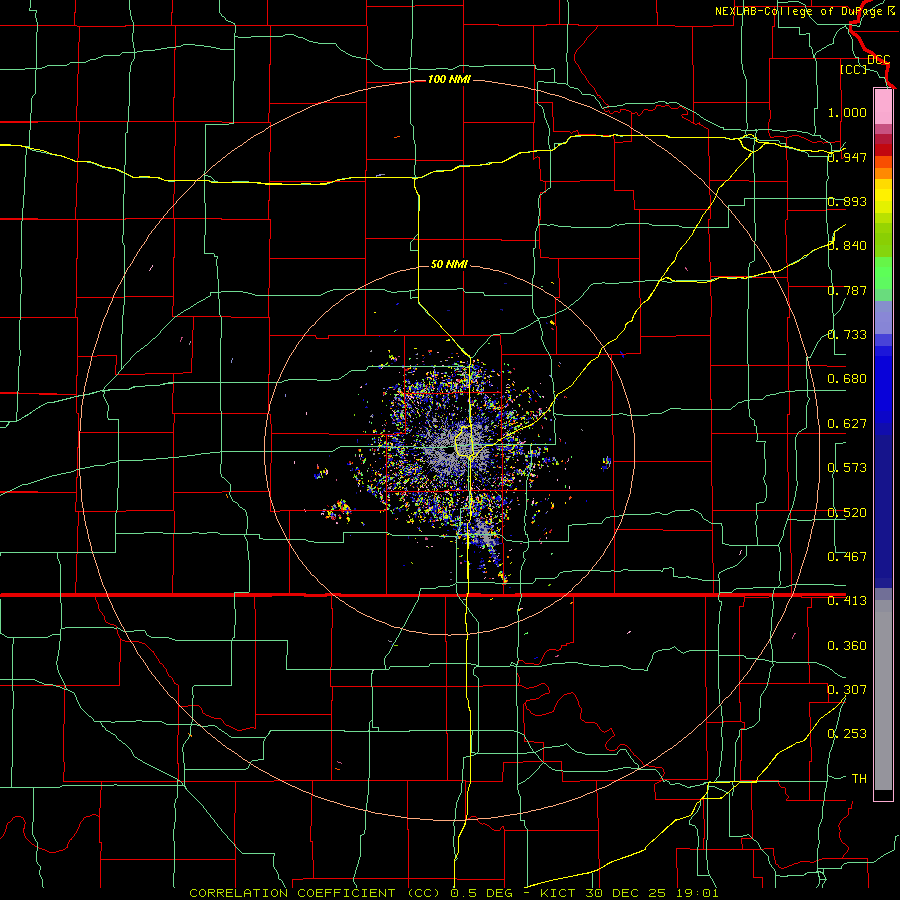Click the 0.520 scale value
Viewport: 900px width, 900px height.
pyautogui.click(x=847, y=513)
